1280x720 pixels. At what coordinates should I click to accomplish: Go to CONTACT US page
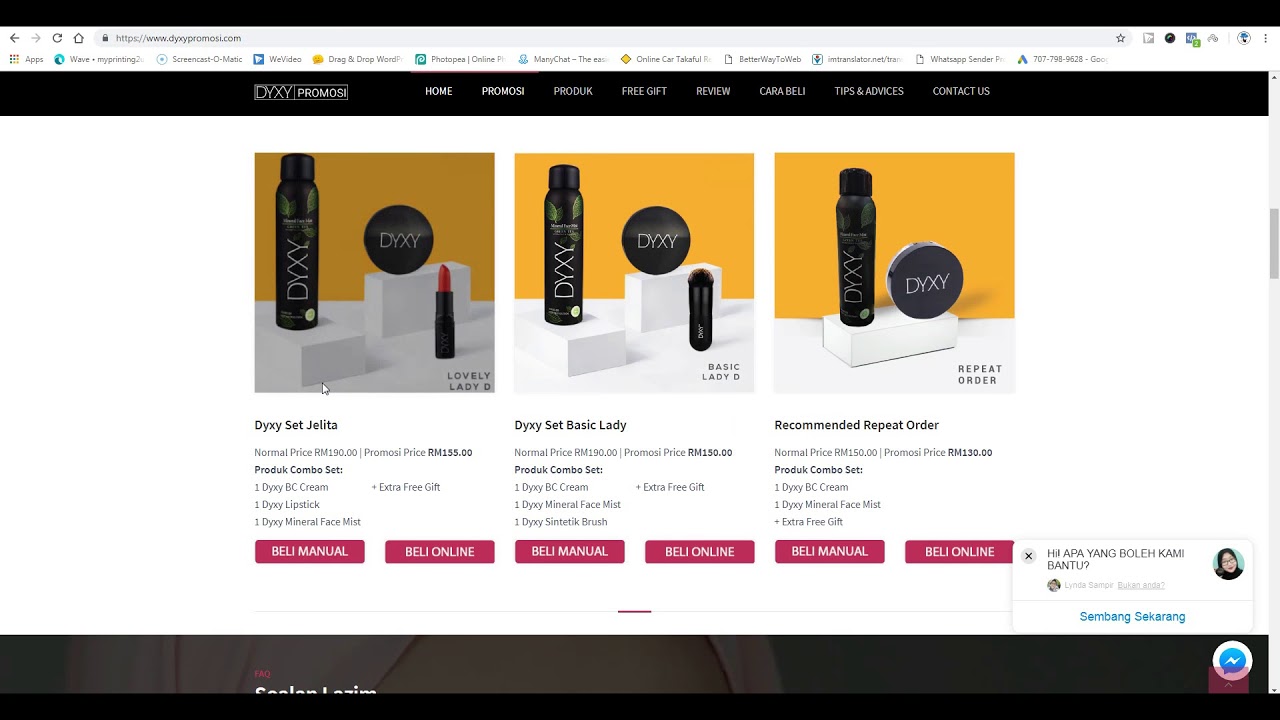(961, 91)
